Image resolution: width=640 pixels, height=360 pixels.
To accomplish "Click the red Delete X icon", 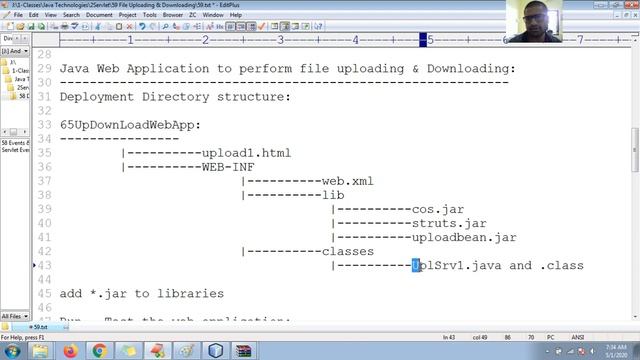I will pos(129,27).
